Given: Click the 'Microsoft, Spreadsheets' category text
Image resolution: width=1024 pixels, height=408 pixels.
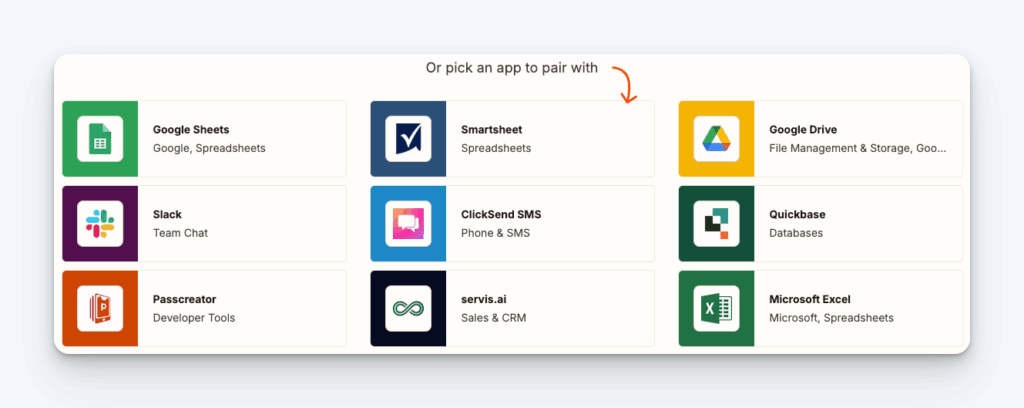Looking at the screenshot, I should pyautogui.click(x=831, y=318).
